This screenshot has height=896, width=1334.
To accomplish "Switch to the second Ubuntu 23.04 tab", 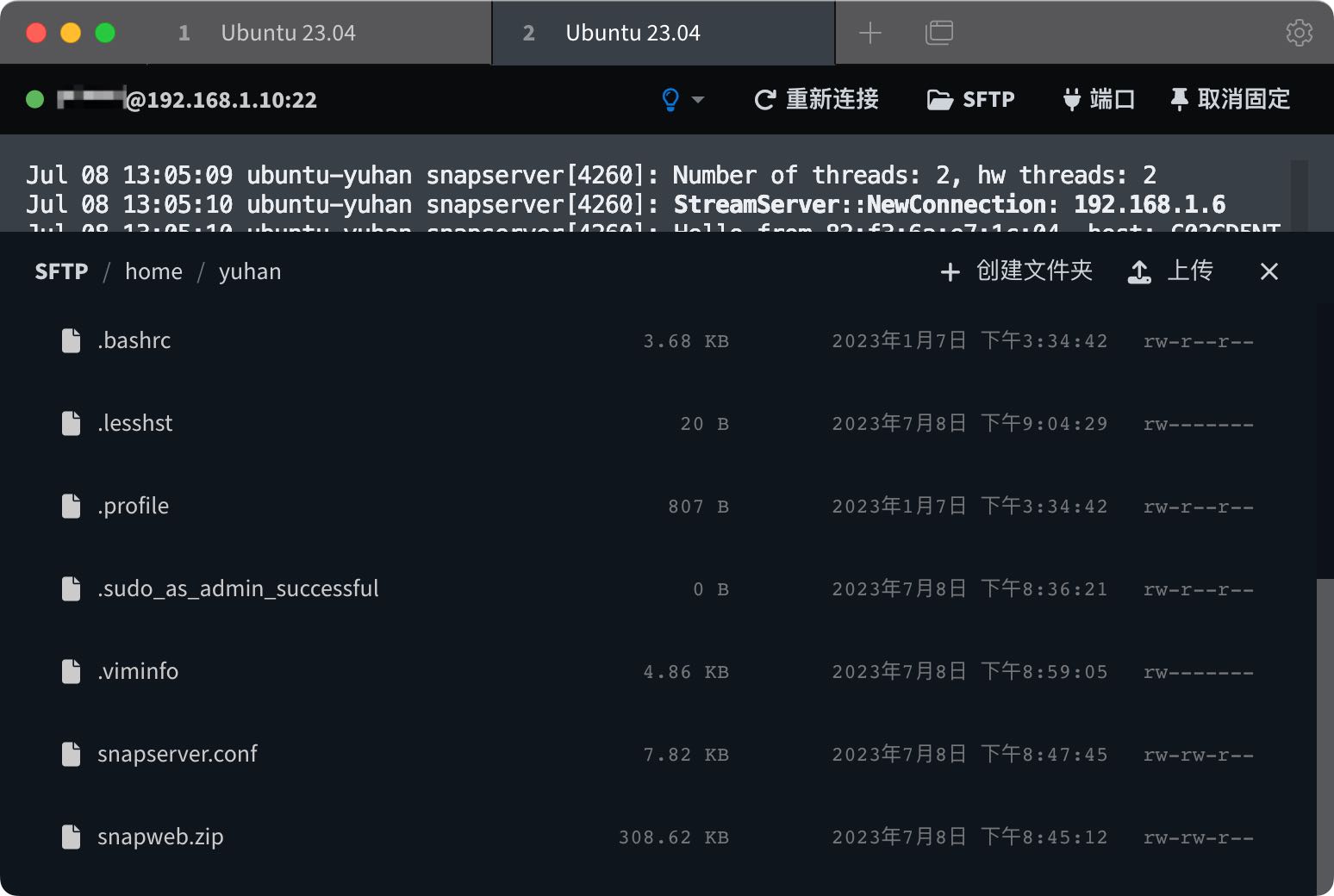I will tap(632, 33).
